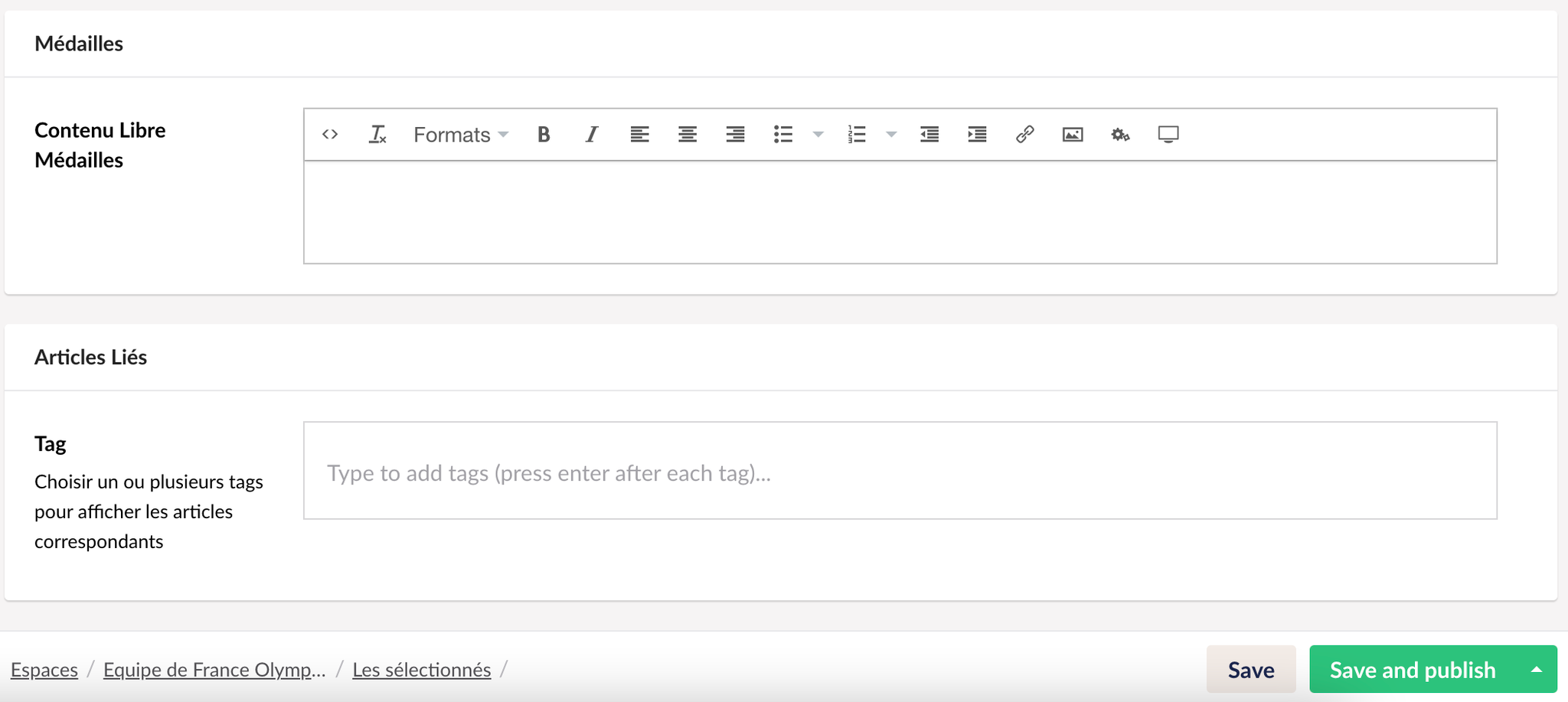The height and width of the screenshot is (702, 1568).
Task: Open the Equipe de France Olymp... breadcrumb
Action: (x=214, y=670)
